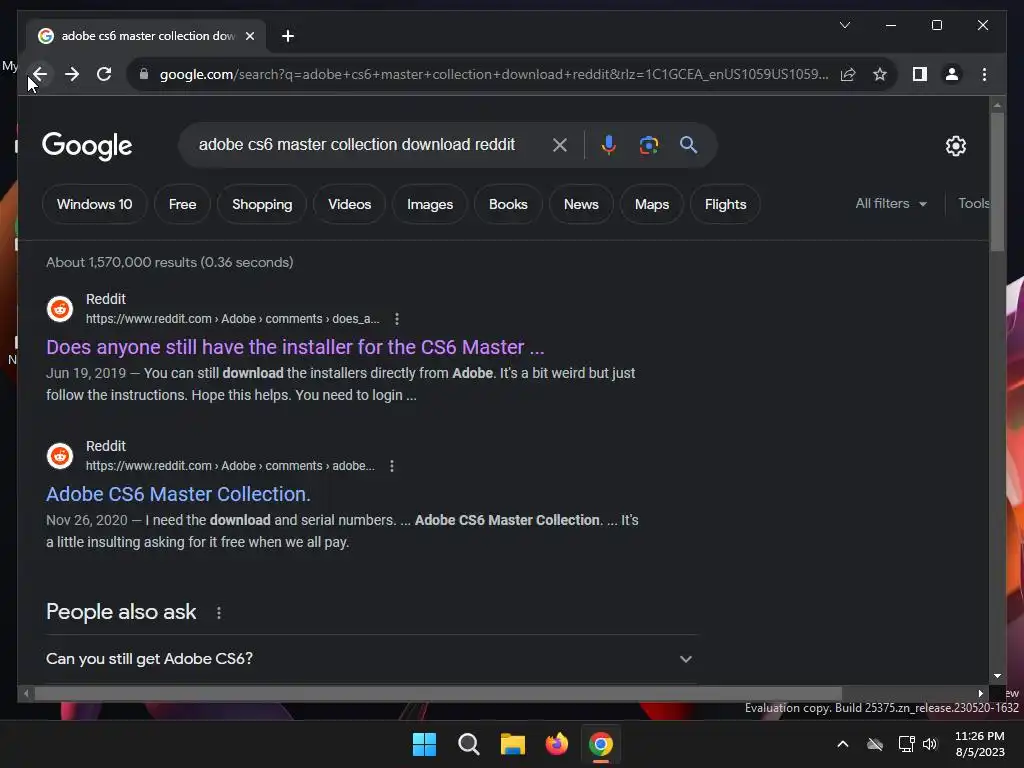Viewport: 1024px width, 768px height.
Task: Switch to Videos results
Action: pos(349,204)
